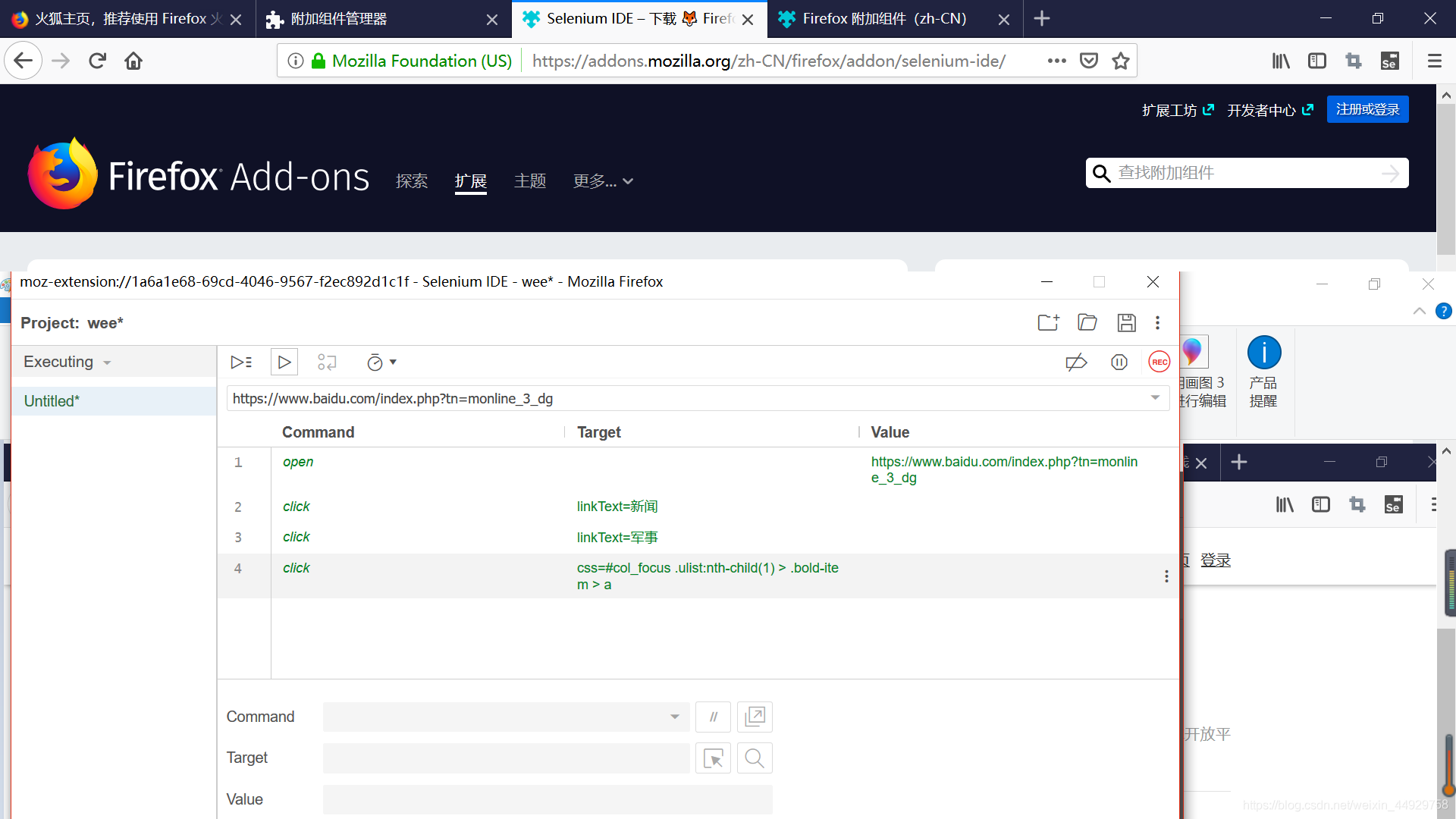Open the 扩展 navigation item
Image resolution: width=1456 pixels, height=819 pixels.
(471, 181)
